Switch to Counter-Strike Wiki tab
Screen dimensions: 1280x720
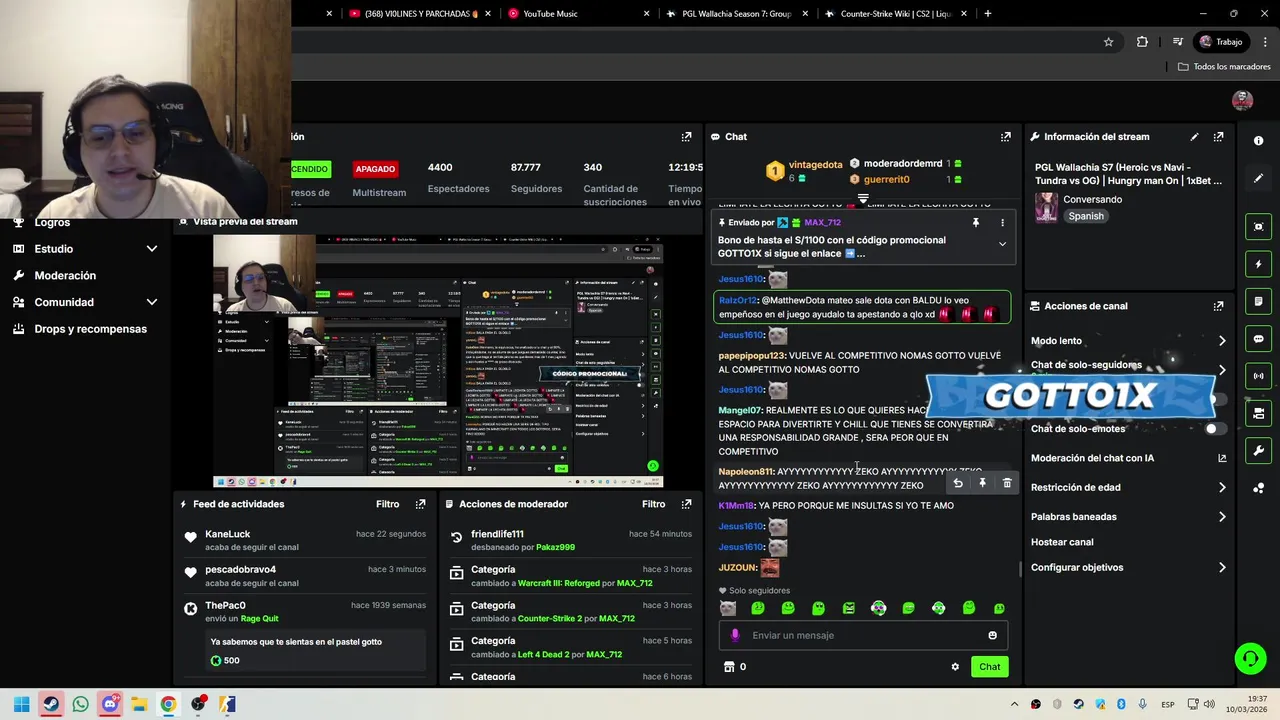coord(895,14)
